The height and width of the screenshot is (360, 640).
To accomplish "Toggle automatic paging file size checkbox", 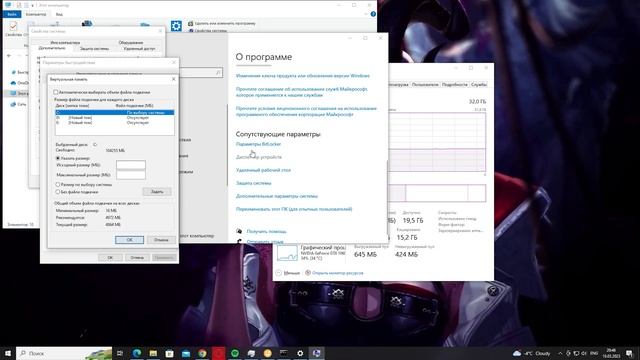I will pos(56,92).
